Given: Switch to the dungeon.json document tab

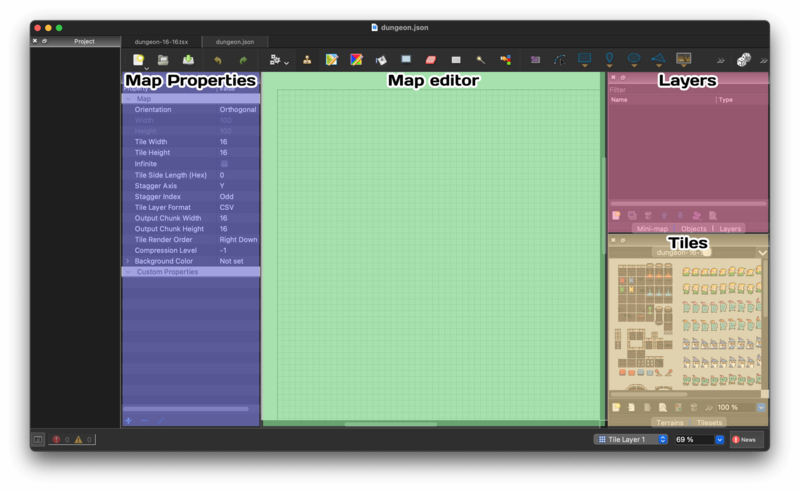Looking at the screenshot, I should click(235, 42).
